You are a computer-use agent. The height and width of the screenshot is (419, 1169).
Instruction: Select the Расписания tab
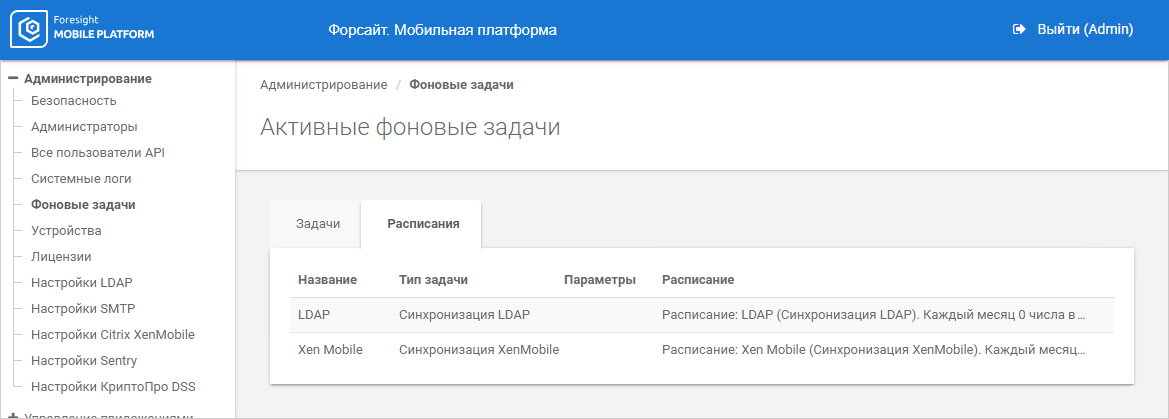423,224
